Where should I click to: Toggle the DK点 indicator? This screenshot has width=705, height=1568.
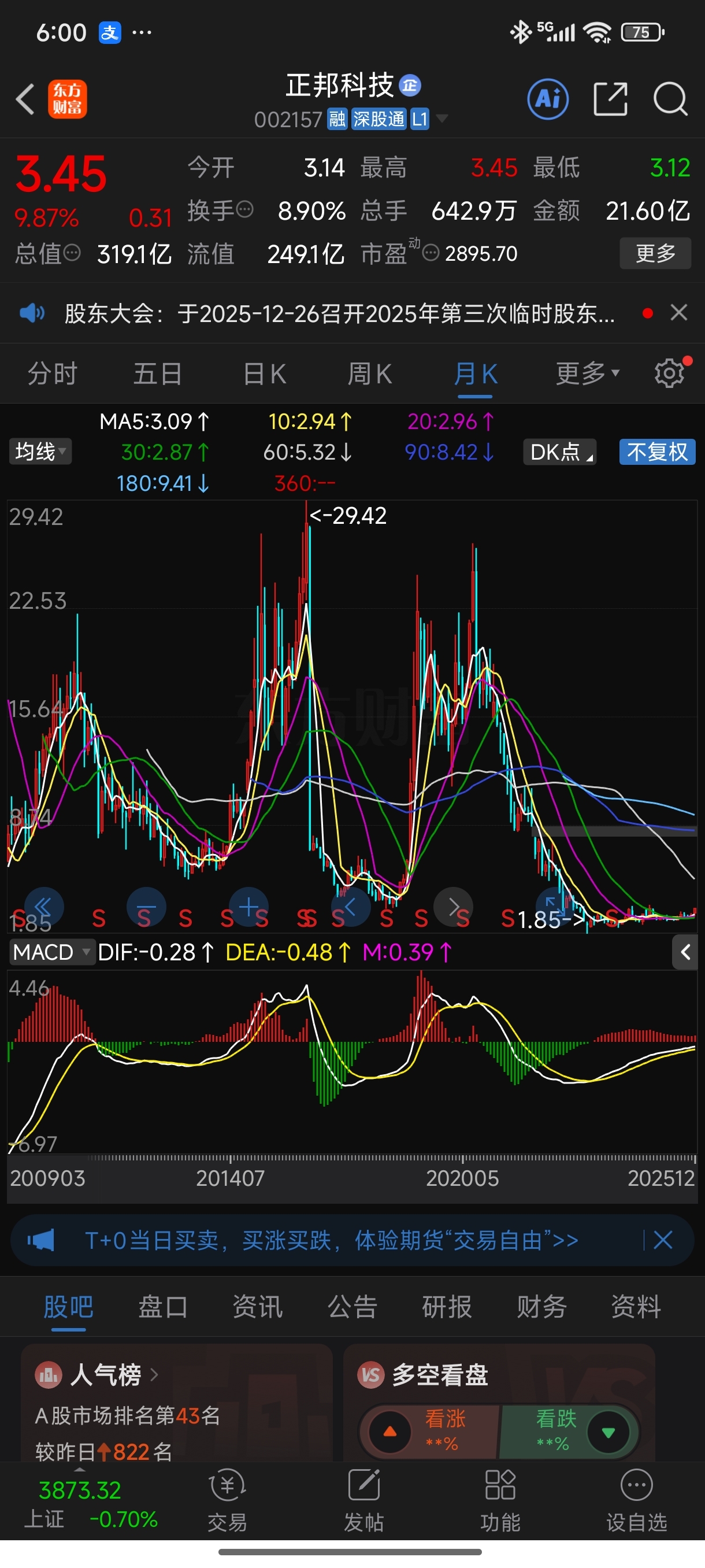pos(559,452)
